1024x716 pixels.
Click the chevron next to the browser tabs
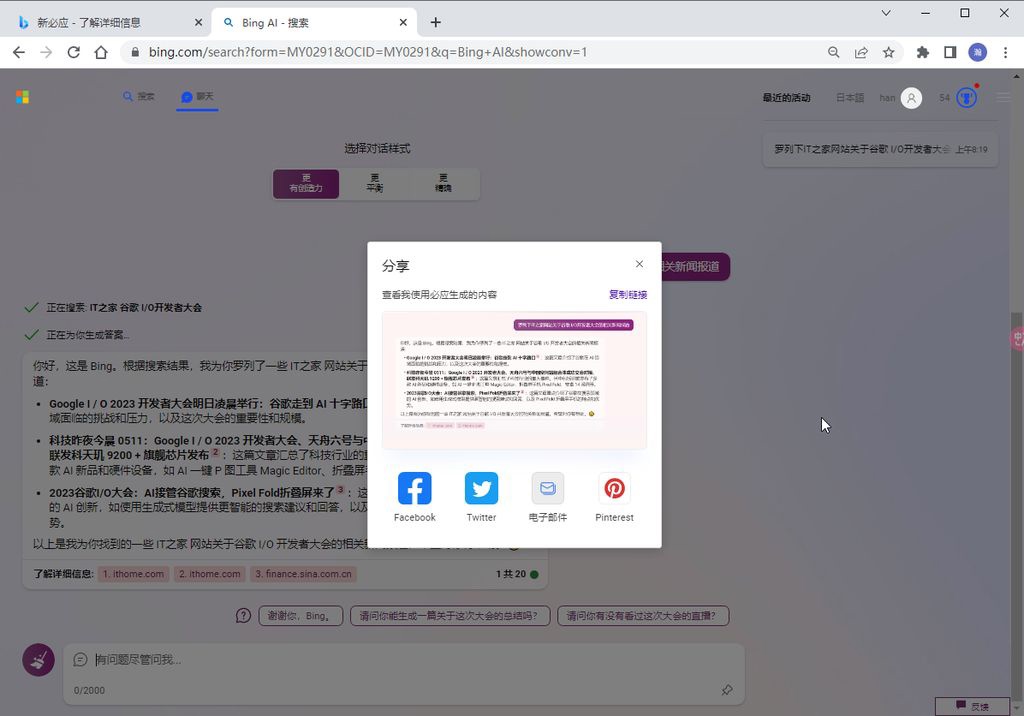tap(884, 13)
